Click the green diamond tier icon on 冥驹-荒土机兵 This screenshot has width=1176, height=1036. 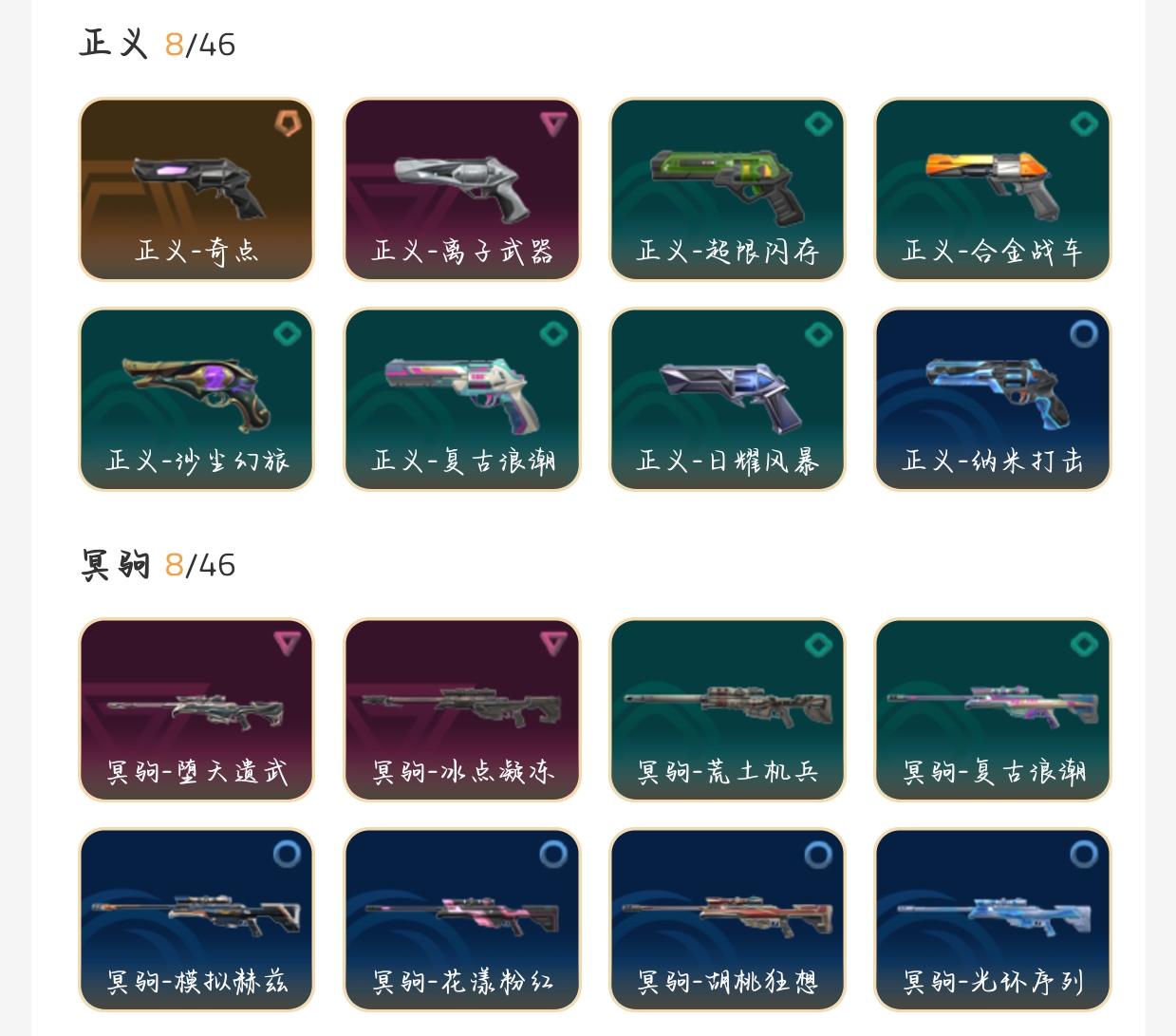coord(818,644)
